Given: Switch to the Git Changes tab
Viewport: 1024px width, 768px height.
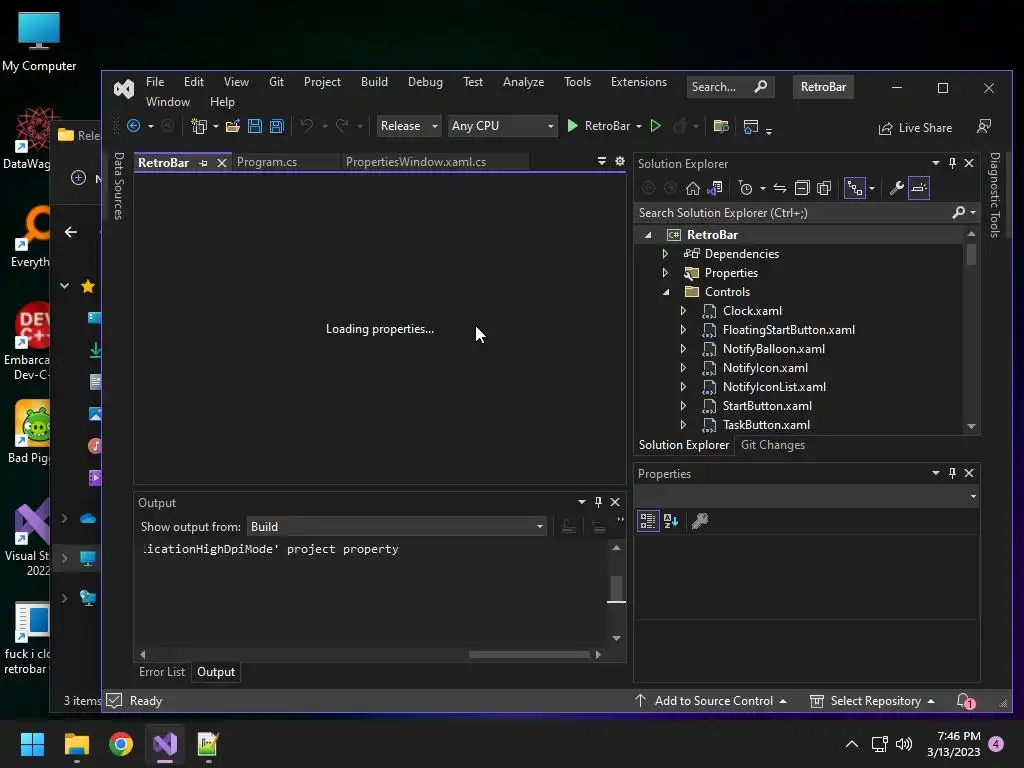Looking at the screenshot, I should click(773, 445).
